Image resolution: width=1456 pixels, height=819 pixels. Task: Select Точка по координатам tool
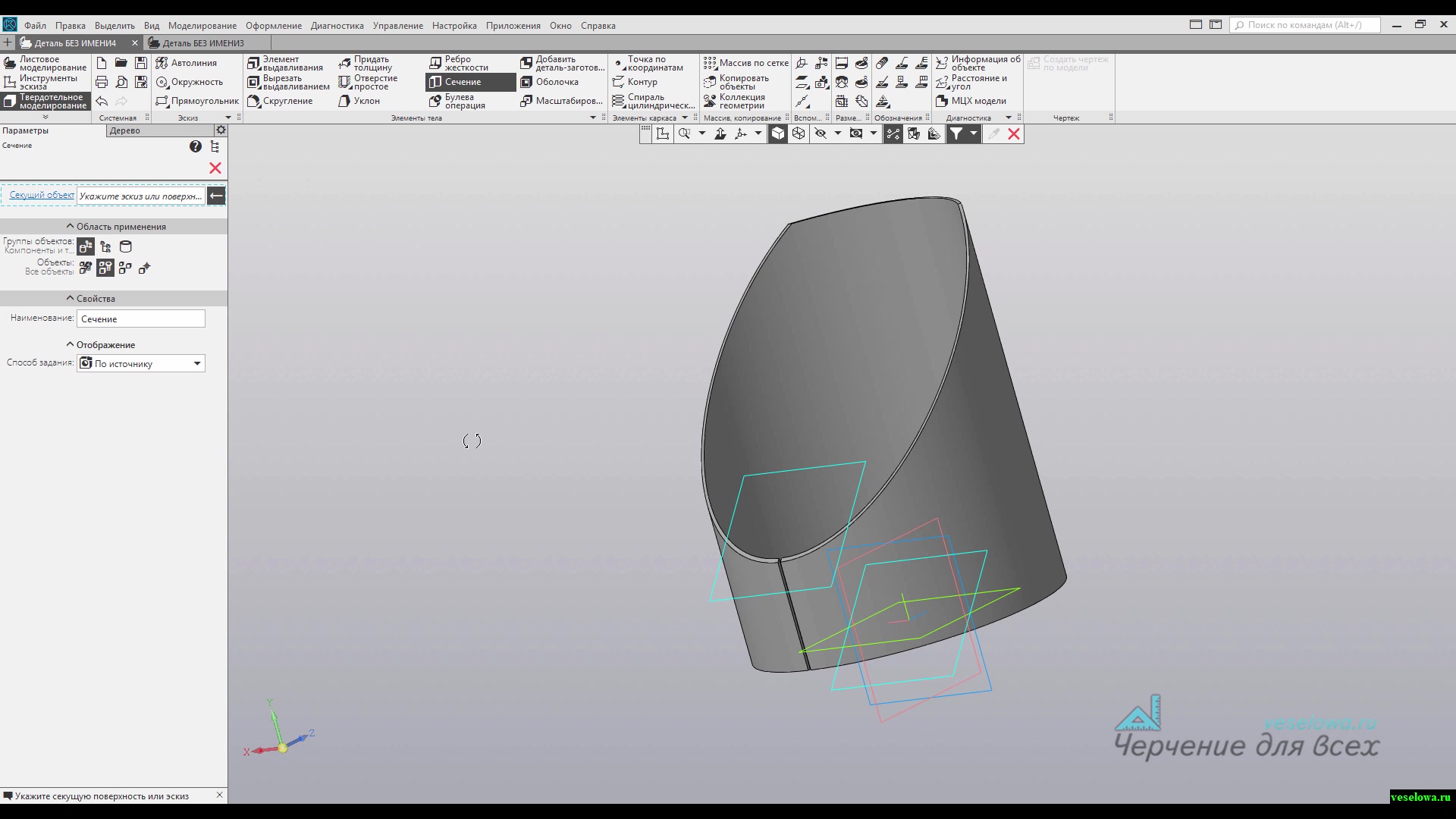(x=648, y=63)
